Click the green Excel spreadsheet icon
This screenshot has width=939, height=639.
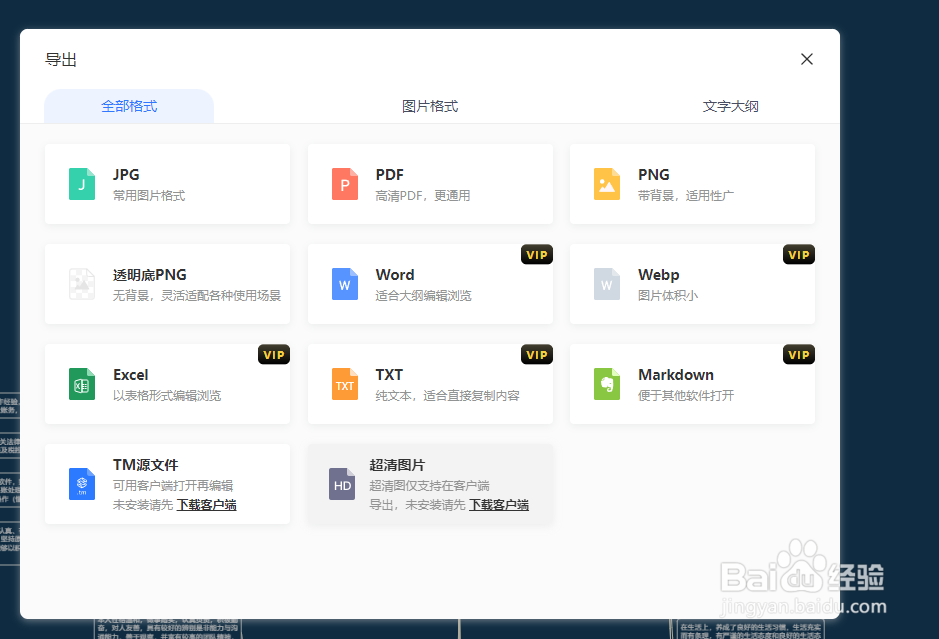81,384
